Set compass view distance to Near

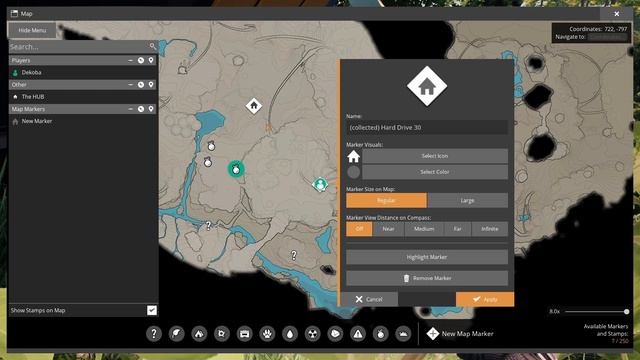(x=388, y=229)
